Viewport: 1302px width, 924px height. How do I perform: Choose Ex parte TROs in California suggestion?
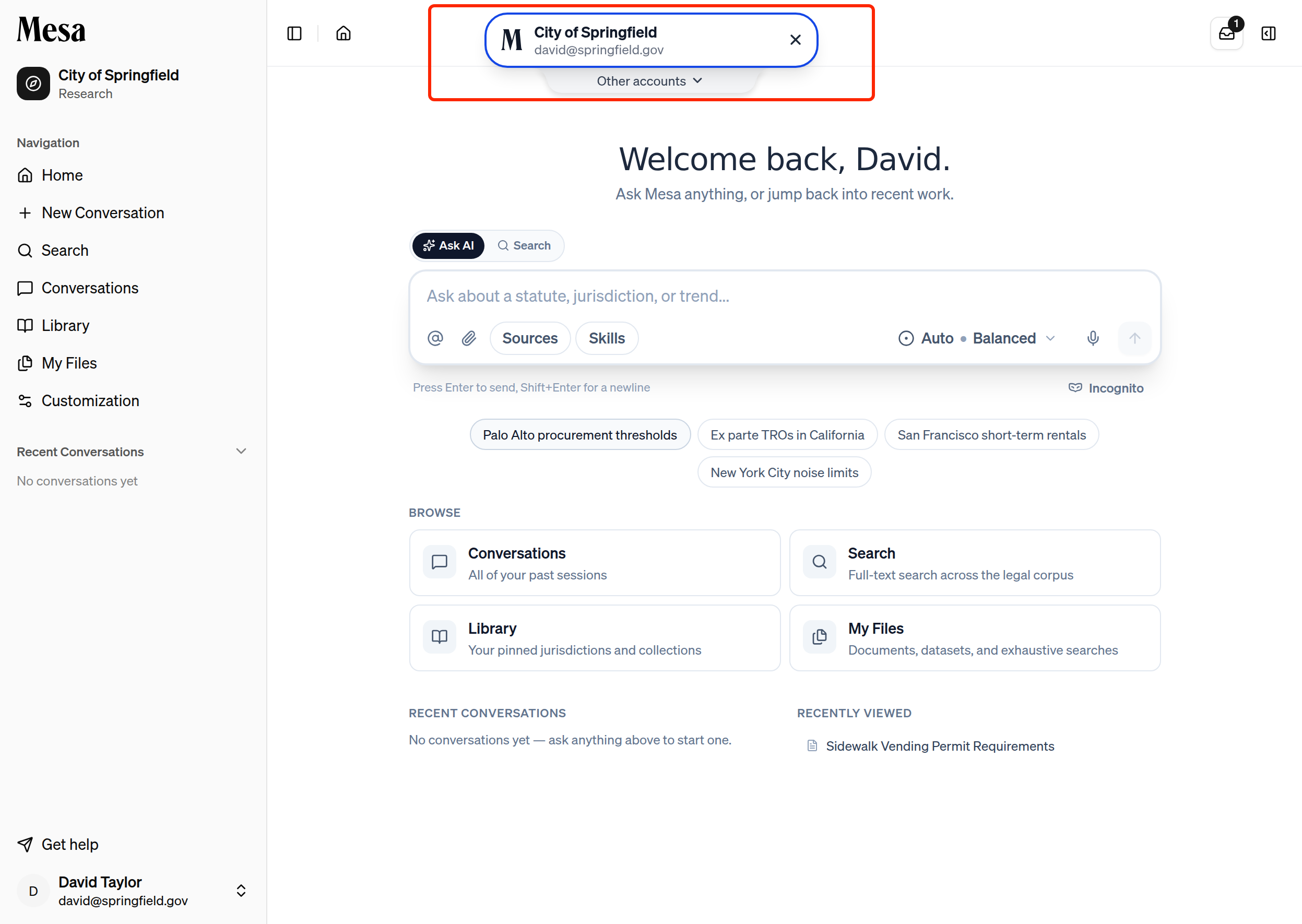coord(787,435)
